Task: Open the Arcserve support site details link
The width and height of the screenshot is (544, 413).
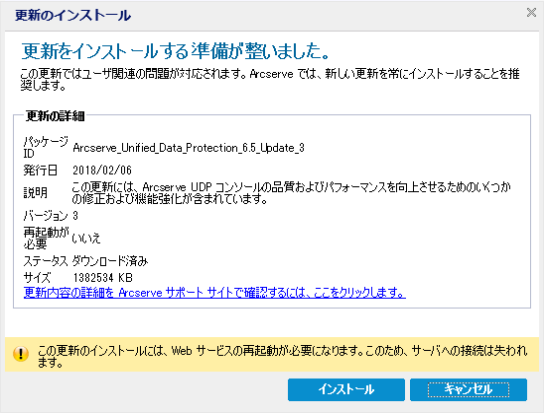Action: [x=215, y=293]
